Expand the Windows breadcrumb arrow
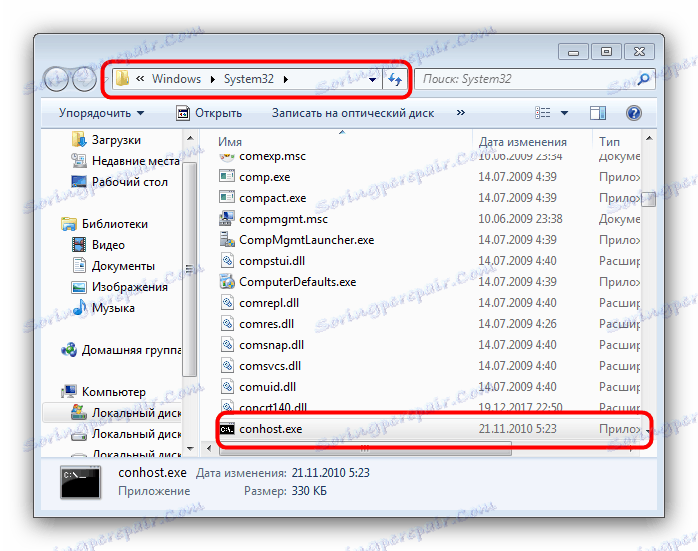Screen dimensions: 698x551 pos(212,79)
